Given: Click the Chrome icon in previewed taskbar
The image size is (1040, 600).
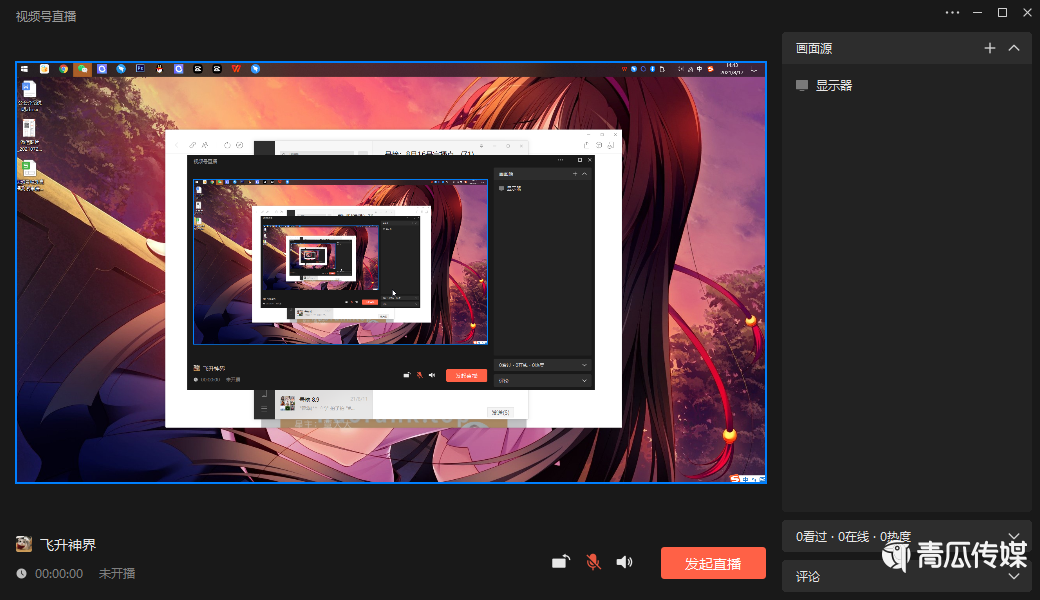Looking at the screenshot, I should point(63,69).
